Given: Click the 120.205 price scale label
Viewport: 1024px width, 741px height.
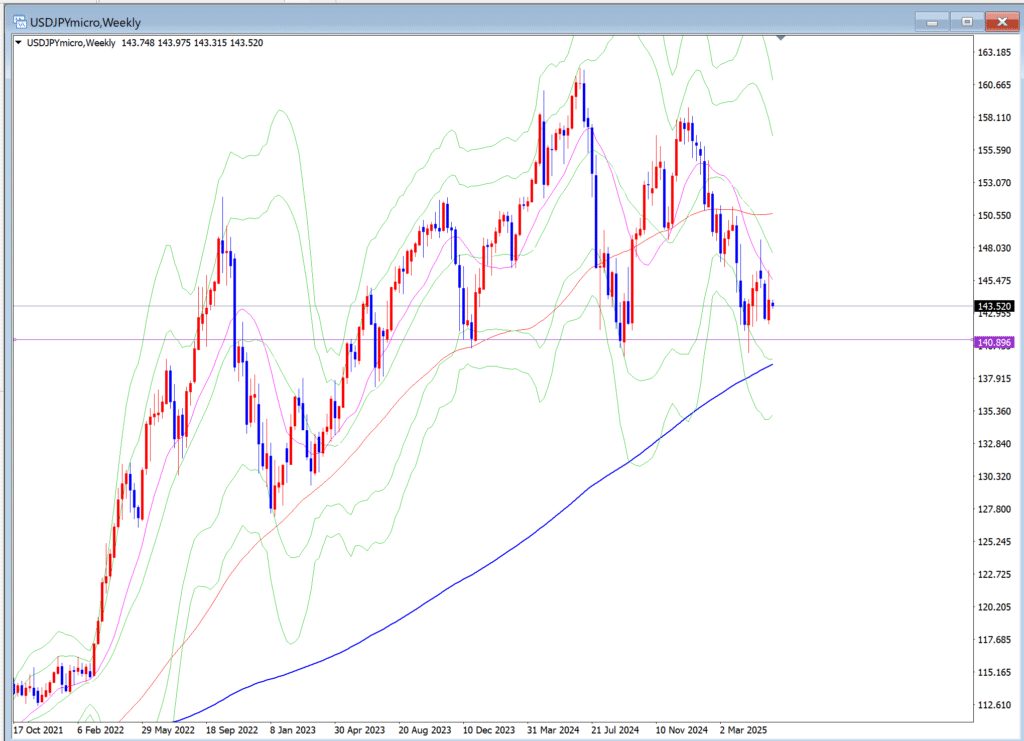Looking at the screenshot, I should (994, 607).
